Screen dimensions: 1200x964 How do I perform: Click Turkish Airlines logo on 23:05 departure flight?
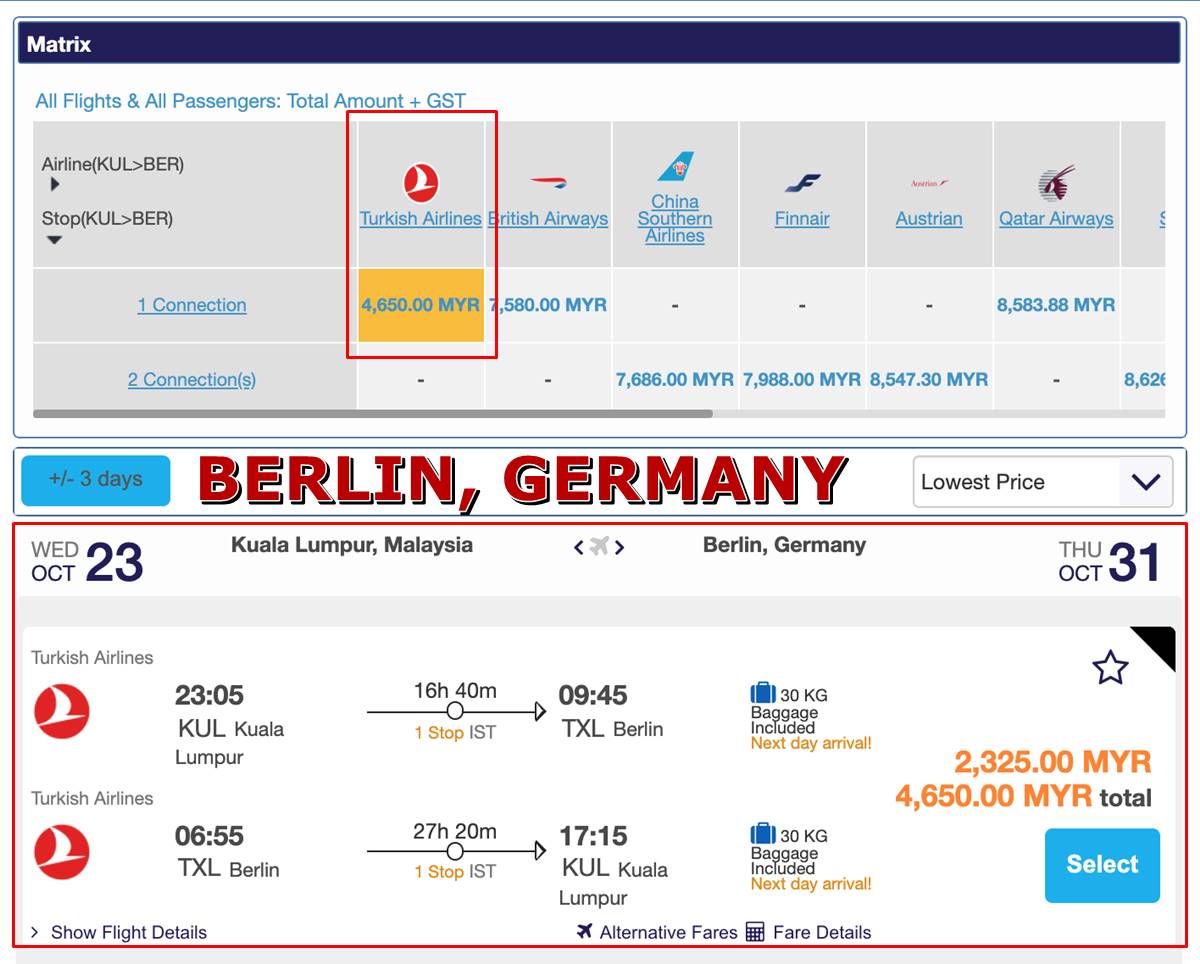pos(62,712)
